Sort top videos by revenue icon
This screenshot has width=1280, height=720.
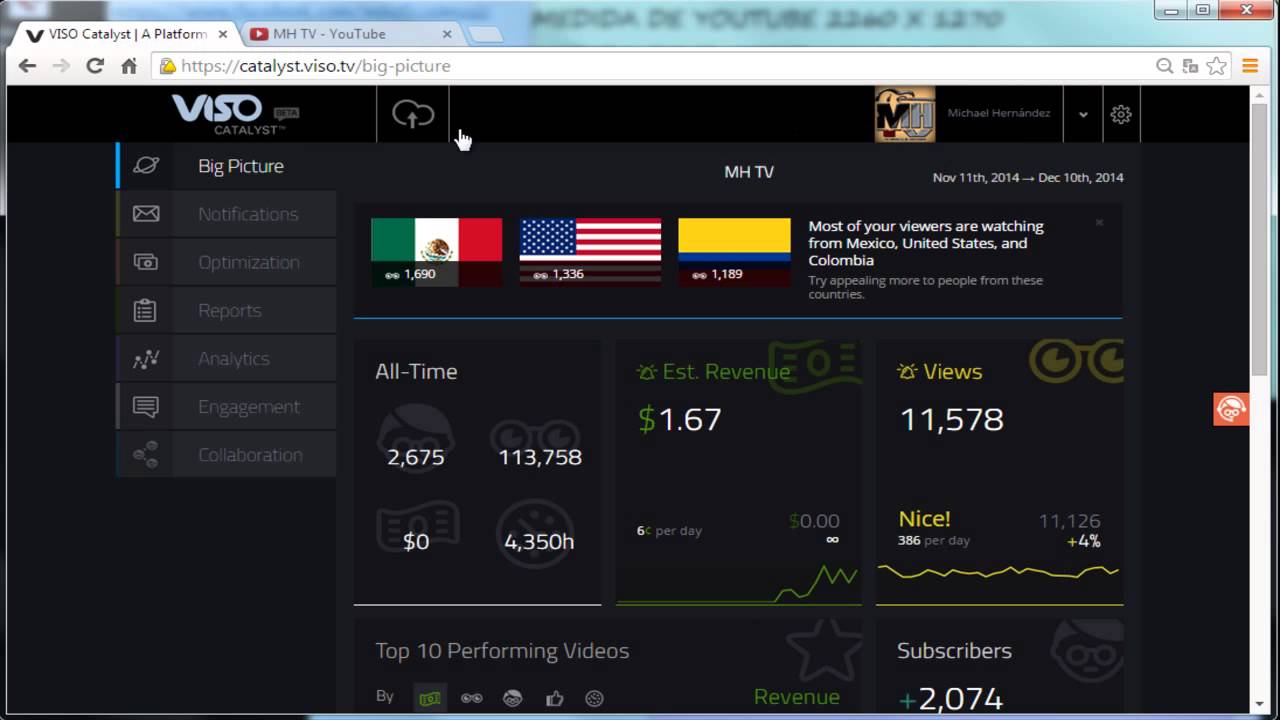(x=430, y=698)
